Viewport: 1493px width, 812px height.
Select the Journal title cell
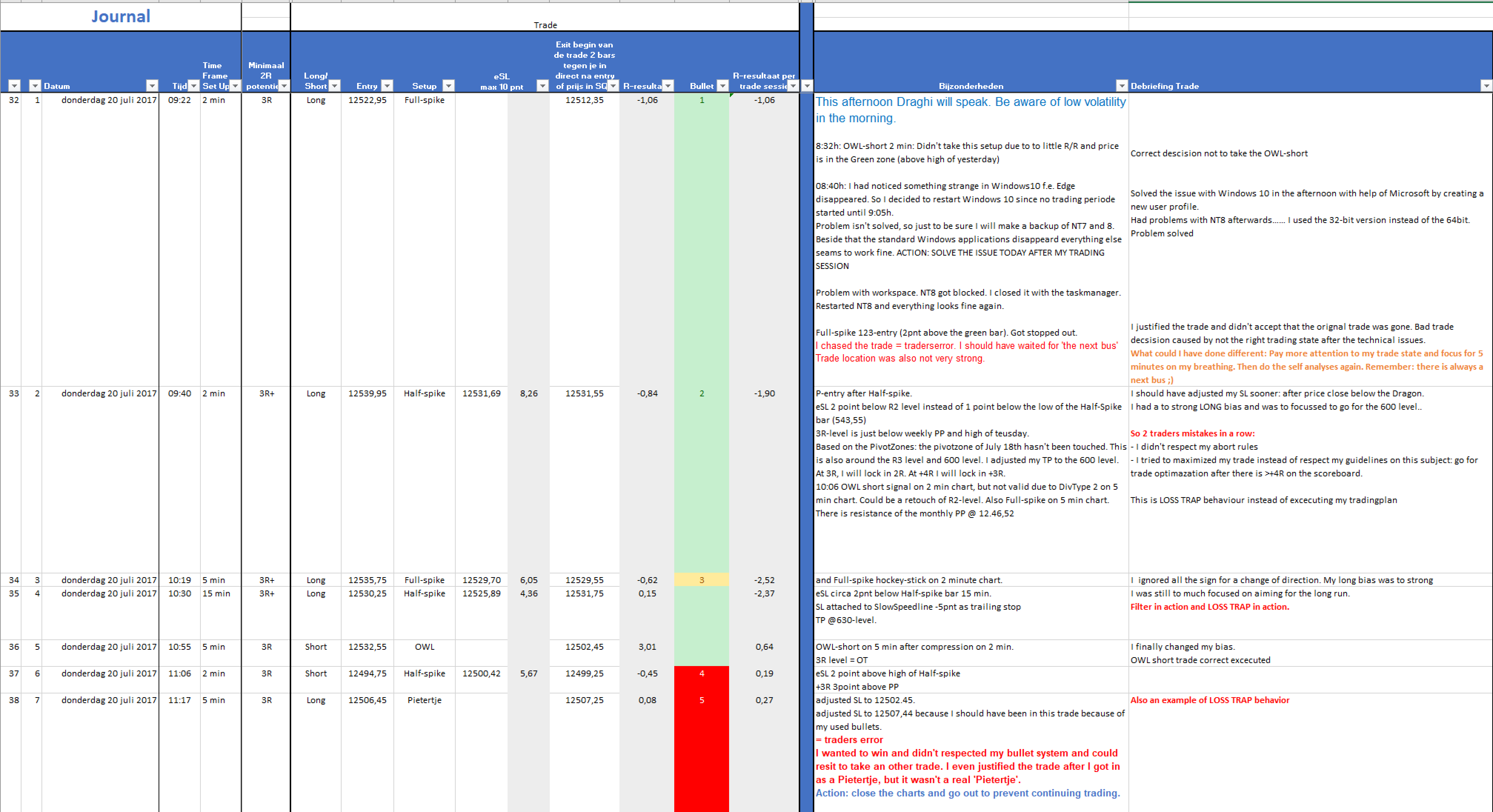120,16
